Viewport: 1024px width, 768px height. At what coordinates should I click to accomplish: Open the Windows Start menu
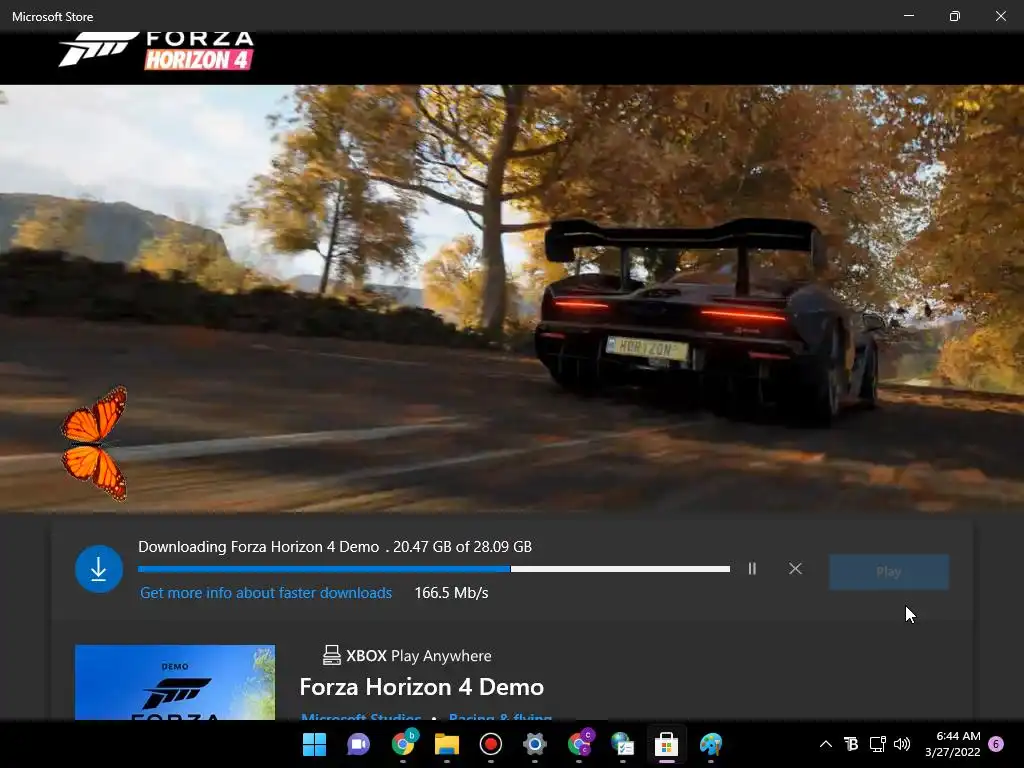point(314,744)
